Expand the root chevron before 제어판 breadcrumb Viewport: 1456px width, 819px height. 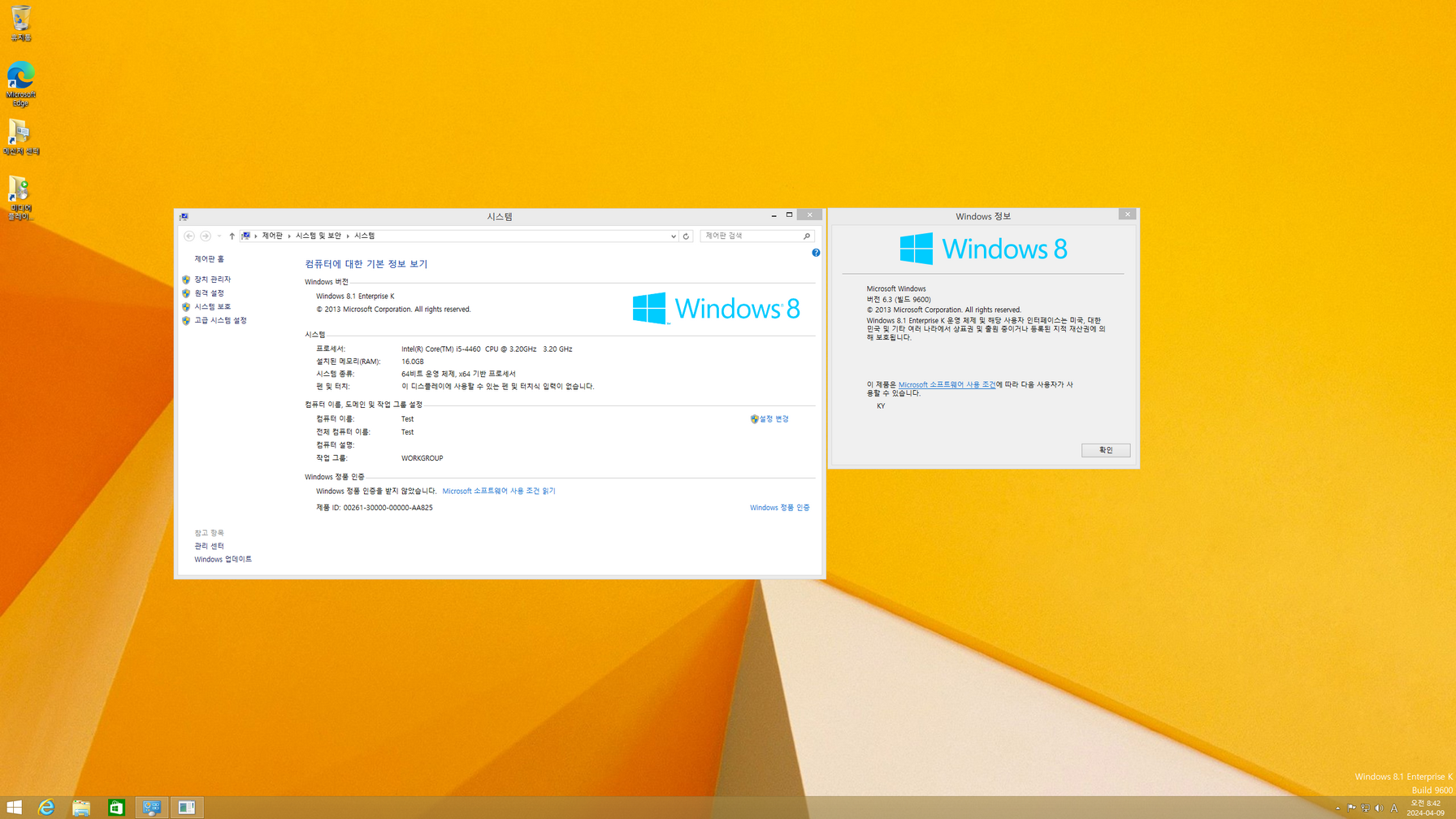[256, 236]
